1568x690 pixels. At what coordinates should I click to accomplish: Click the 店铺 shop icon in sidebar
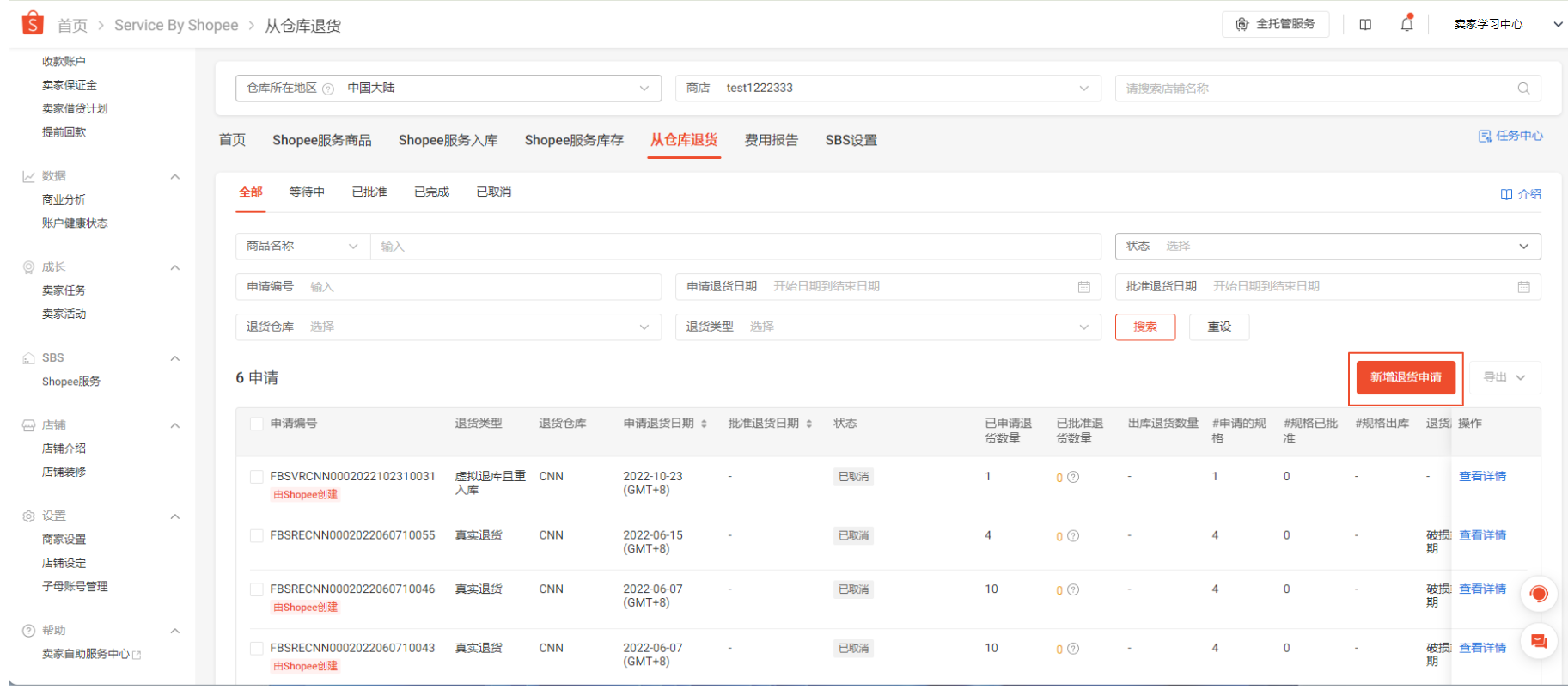[x=28, y=425]
